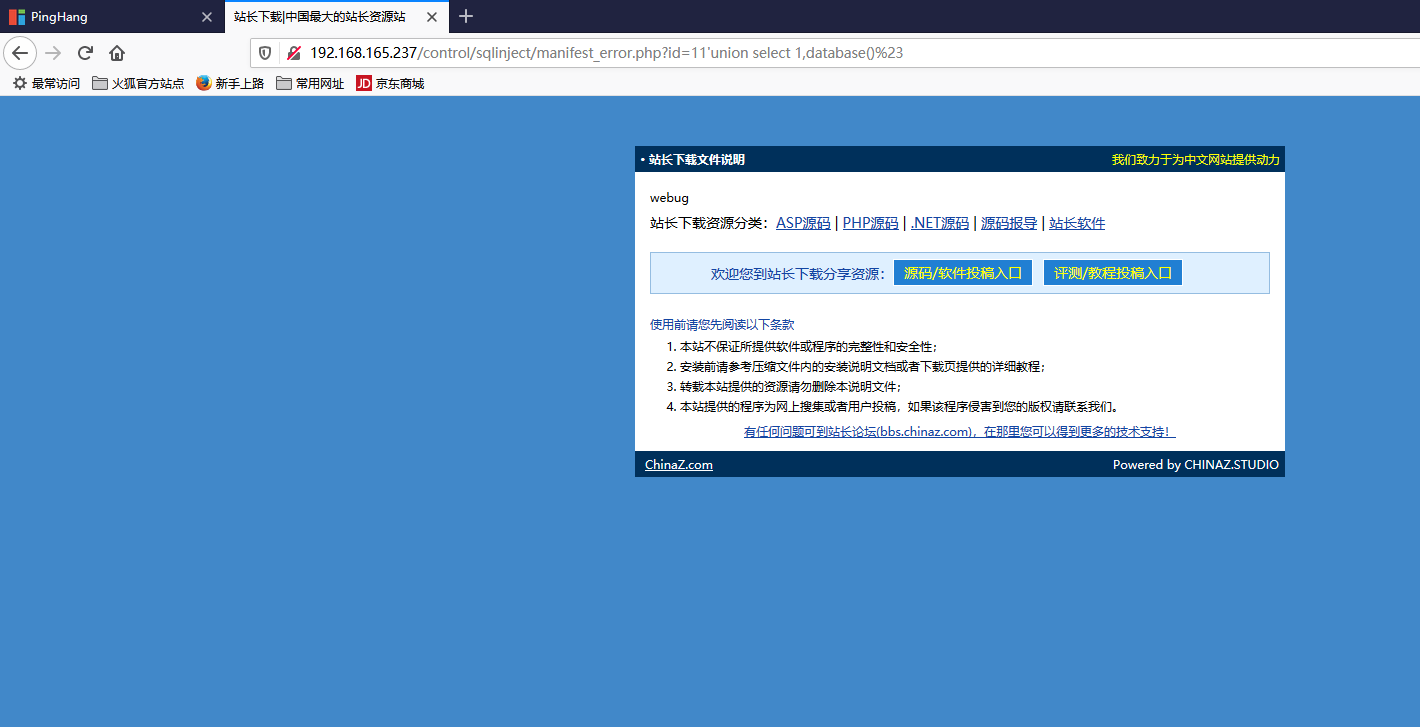
Task: Click the Powered by CHINAZ.STUDIO text
Action: point(1196,465)
